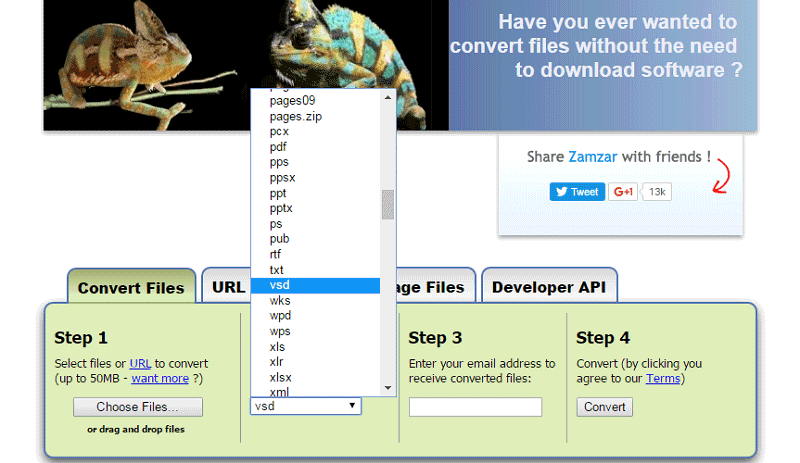Screen dimensions: 800x463
Task: Click the list scrollbar up arrow
Action: click(388, 97)
